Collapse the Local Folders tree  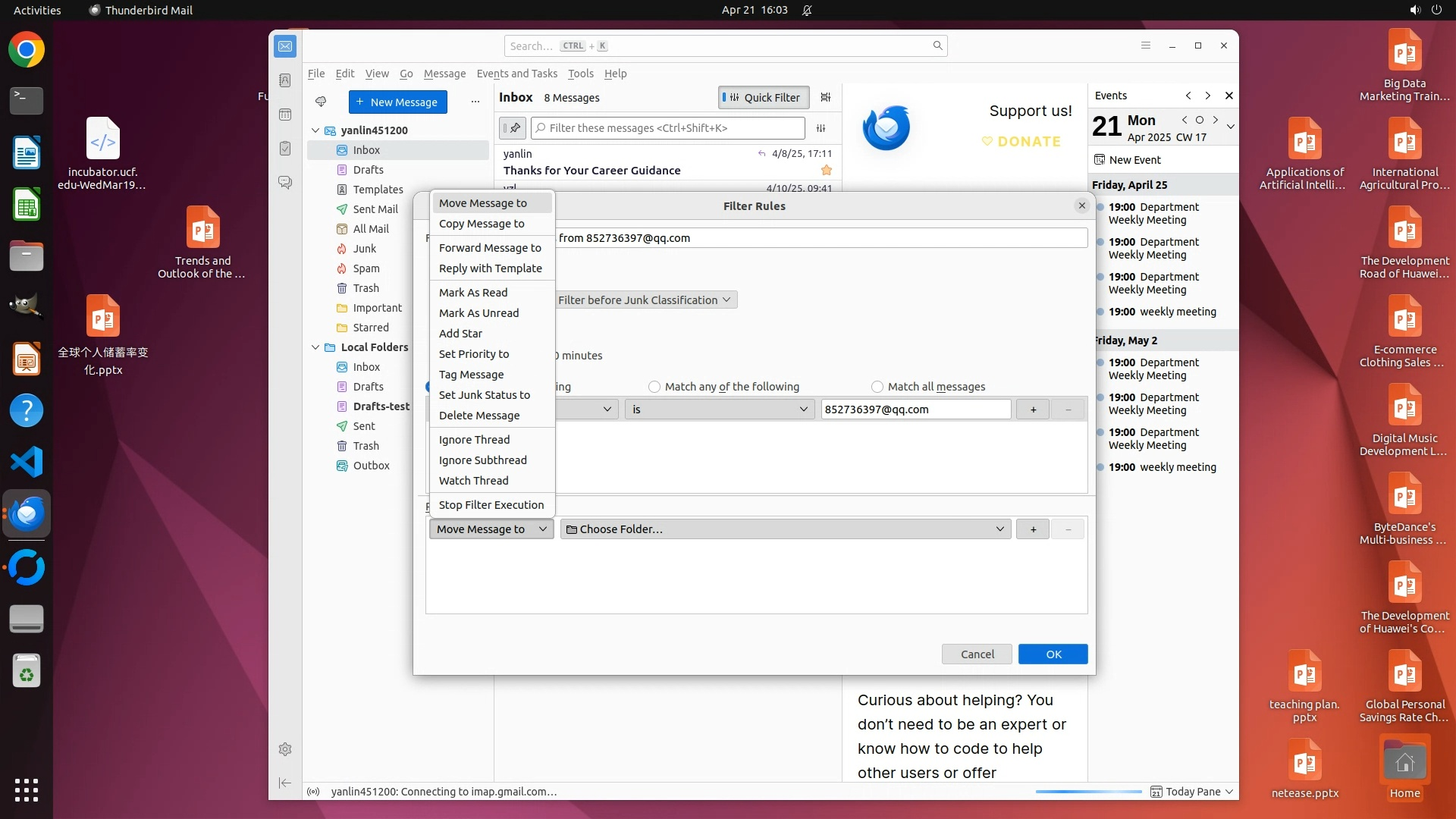point(315,347)
